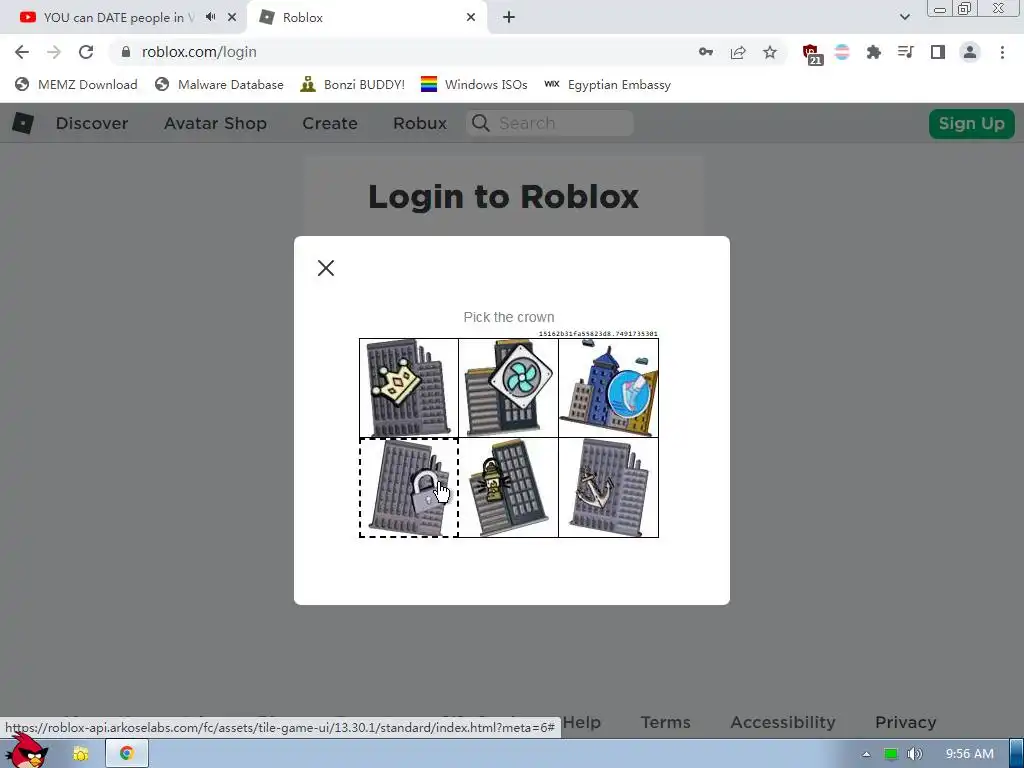Select the lantern on building tile
The height and width of the screenshot is (768, 1024).
[509, 488]
